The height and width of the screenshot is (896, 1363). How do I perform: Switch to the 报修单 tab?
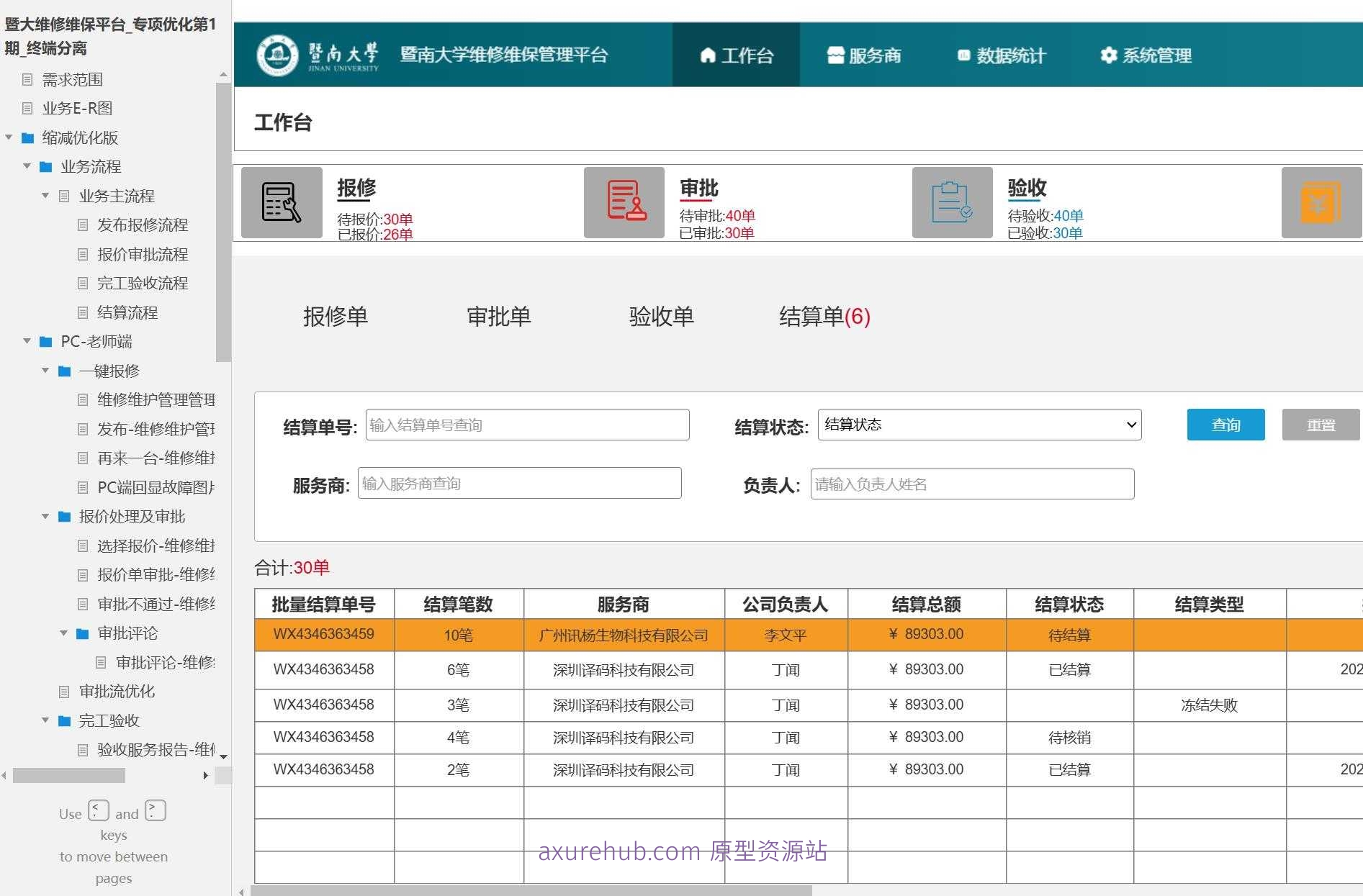[x=336, y=316]
